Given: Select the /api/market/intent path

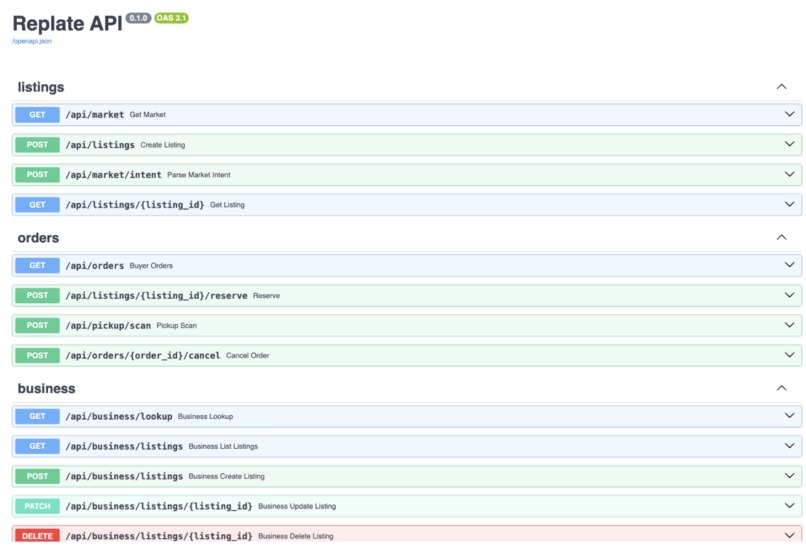Looking at the screenshot, I should click(x=113, y=175).
